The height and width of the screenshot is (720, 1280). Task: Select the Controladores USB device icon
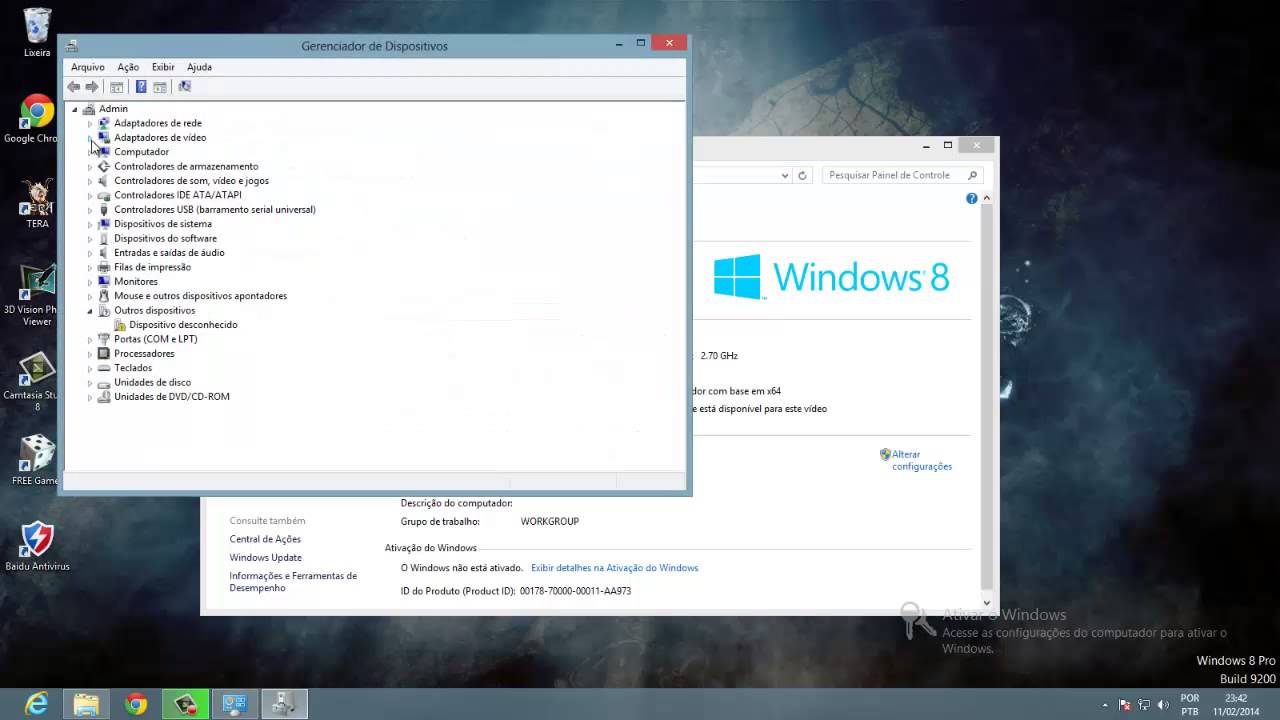click(x=104, y=209)
